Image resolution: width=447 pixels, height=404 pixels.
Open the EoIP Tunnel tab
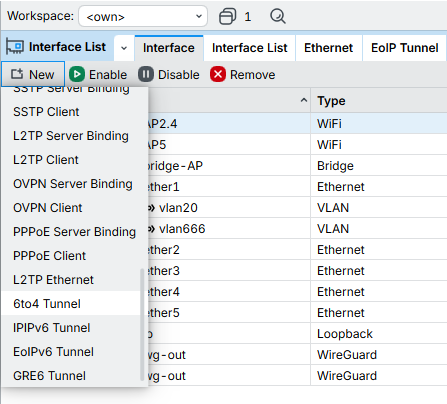[x=404, y=48]
